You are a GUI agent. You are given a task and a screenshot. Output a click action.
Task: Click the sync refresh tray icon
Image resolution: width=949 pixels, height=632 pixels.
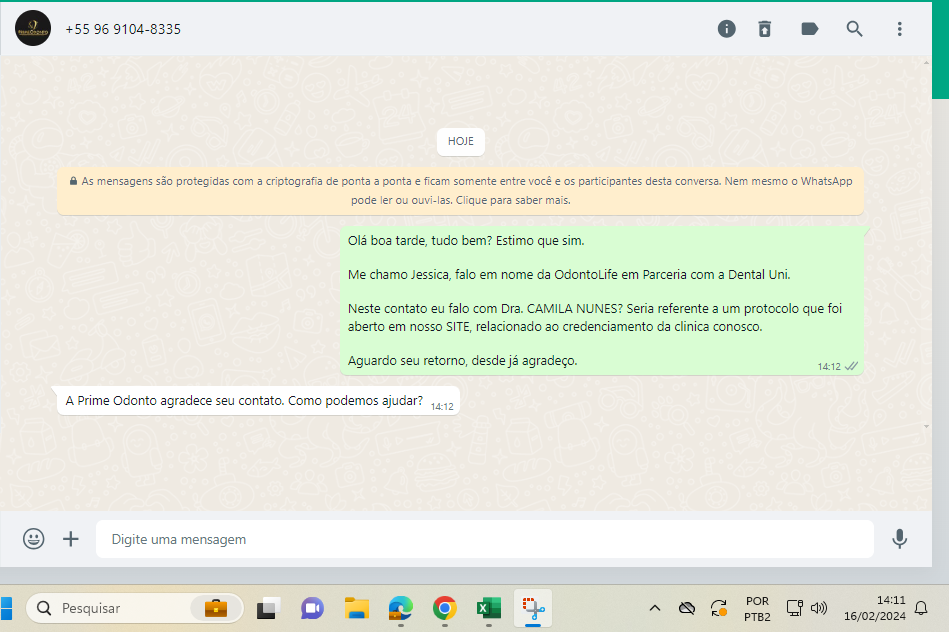[x=718, y=608]
